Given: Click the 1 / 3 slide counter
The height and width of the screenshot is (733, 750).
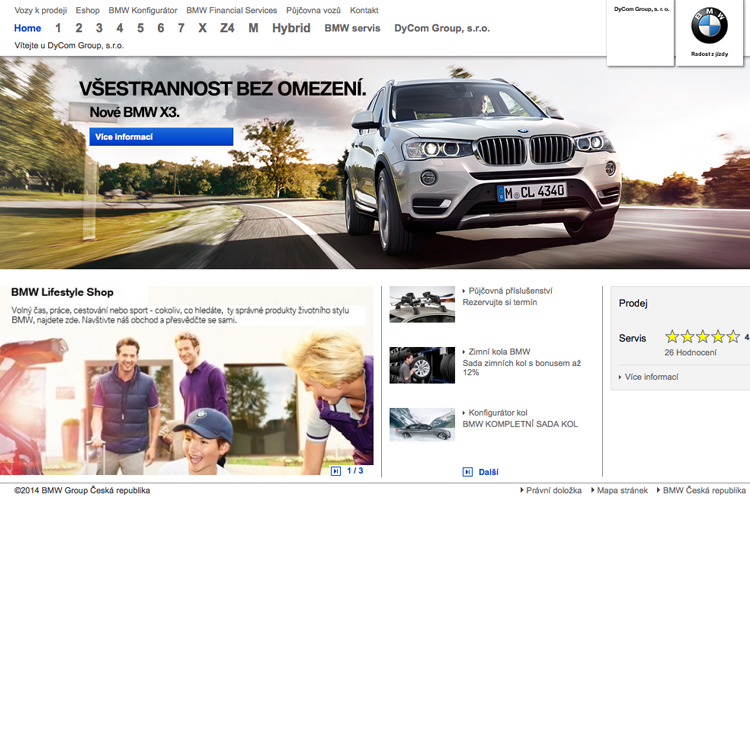Looking at the screenshot, I should [355, 471].
